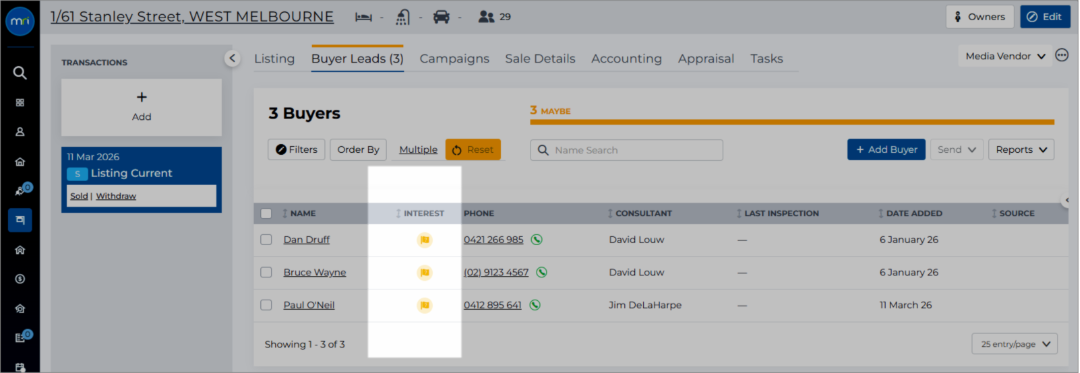Sort by Source column header
The image size is (1080, 373).
[1012, 213]
